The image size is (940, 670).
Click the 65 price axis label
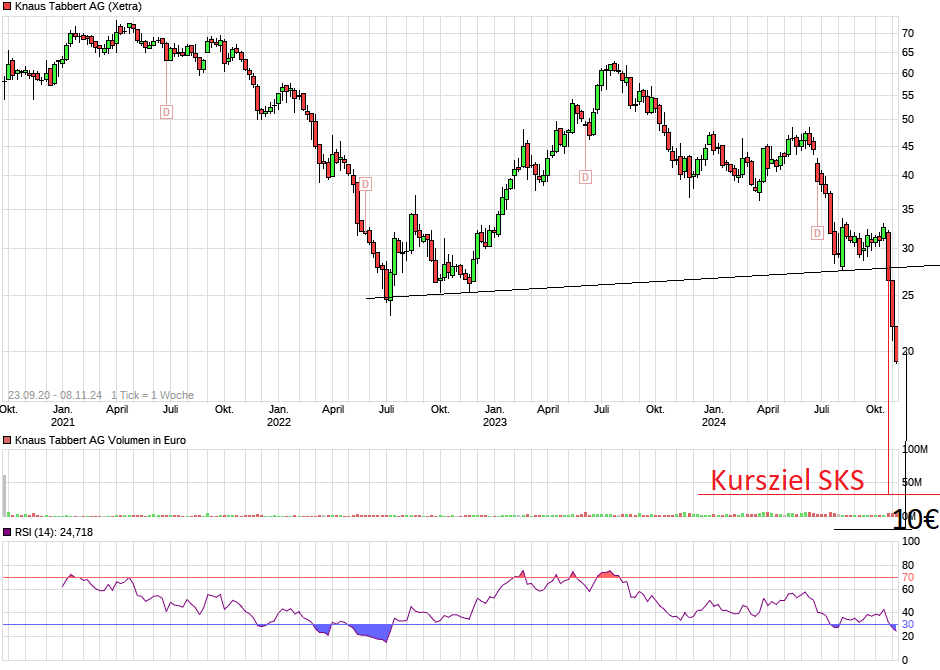tap(908, 53)
